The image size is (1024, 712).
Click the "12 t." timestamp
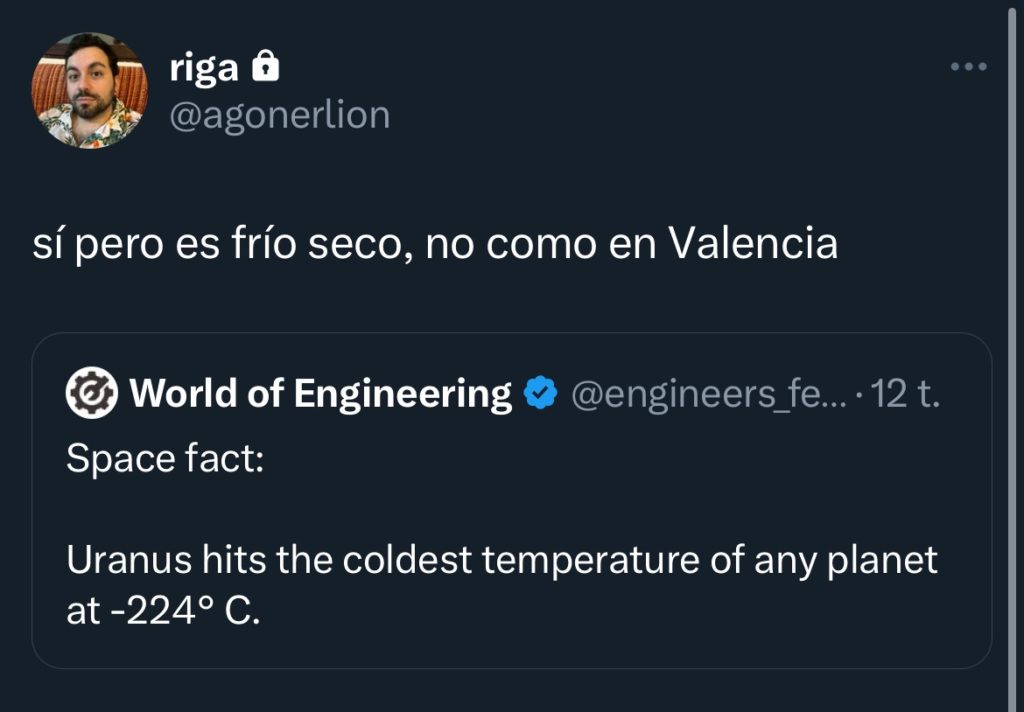click(x=906, y=395)
